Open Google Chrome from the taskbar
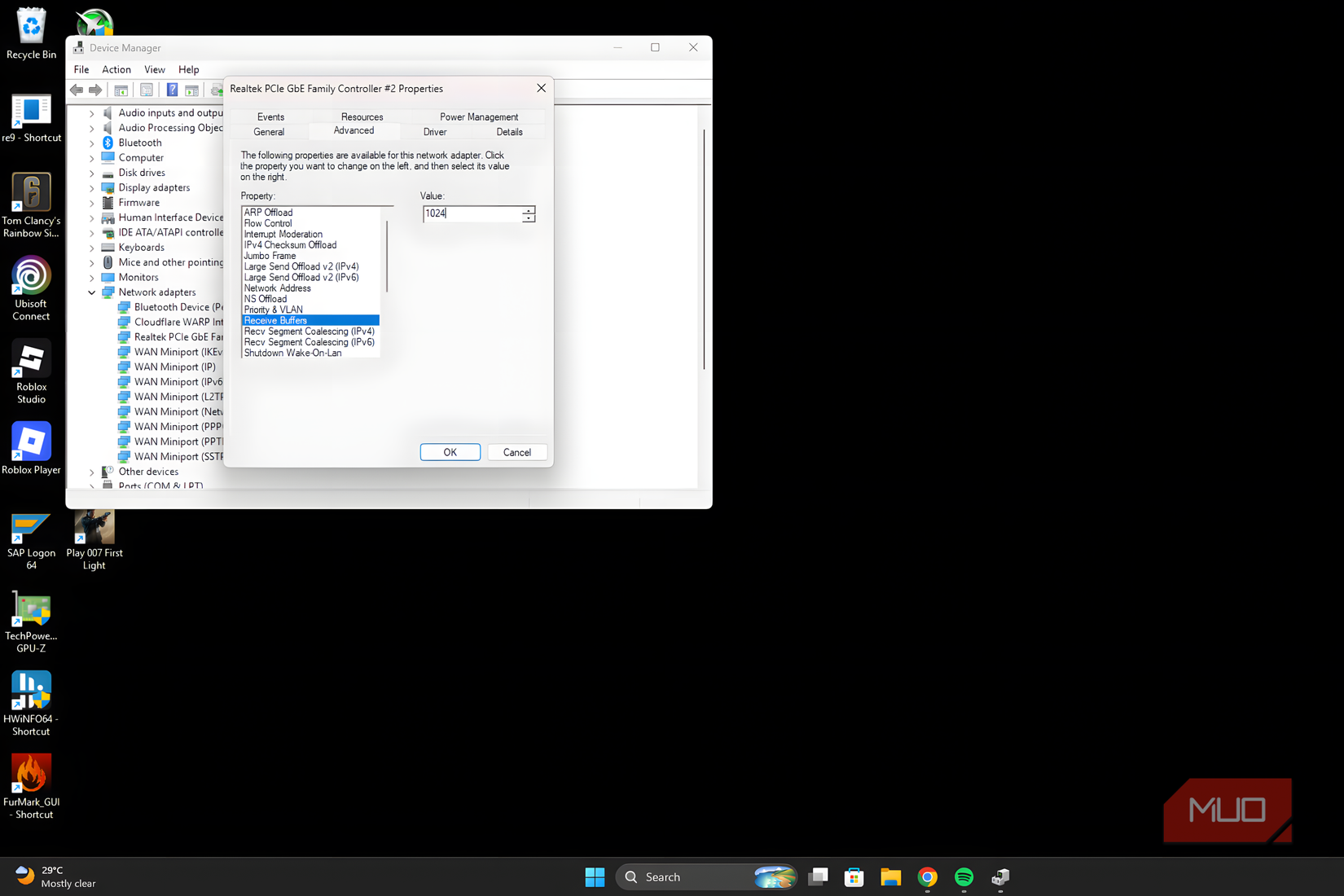 coord(927,876)
